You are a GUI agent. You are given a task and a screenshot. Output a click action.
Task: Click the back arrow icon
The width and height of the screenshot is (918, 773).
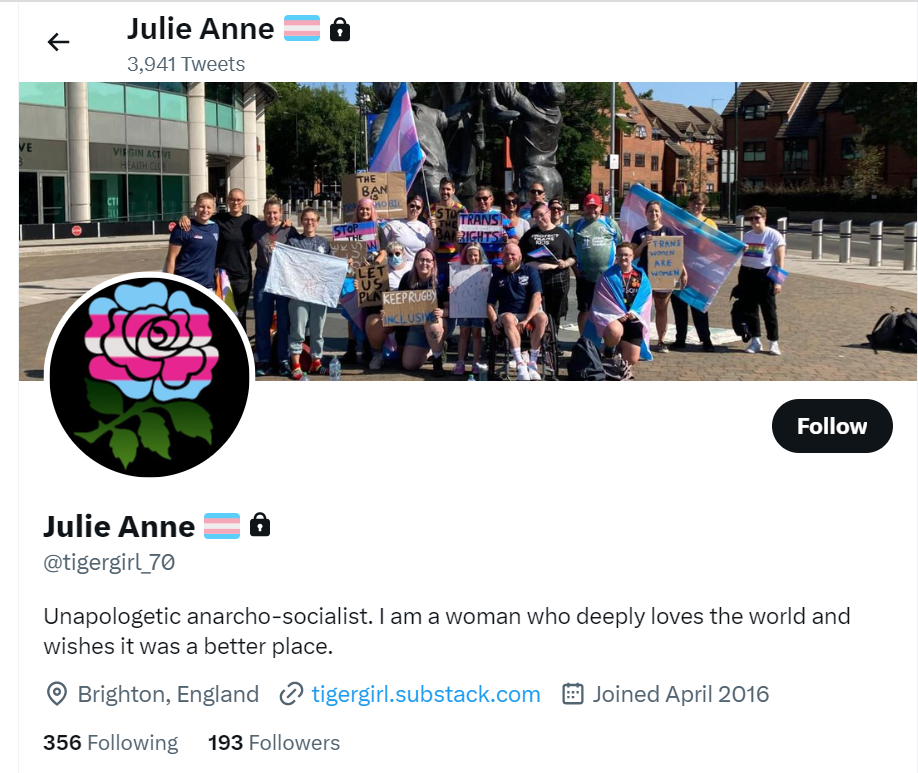point(59,42)
